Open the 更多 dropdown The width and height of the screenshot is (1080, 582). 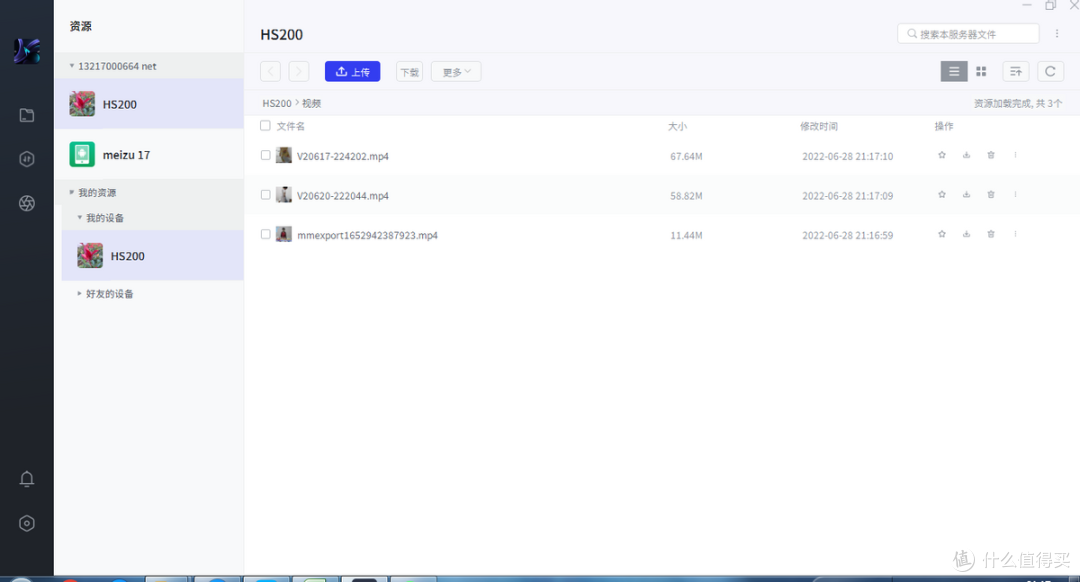click(456, 72)
